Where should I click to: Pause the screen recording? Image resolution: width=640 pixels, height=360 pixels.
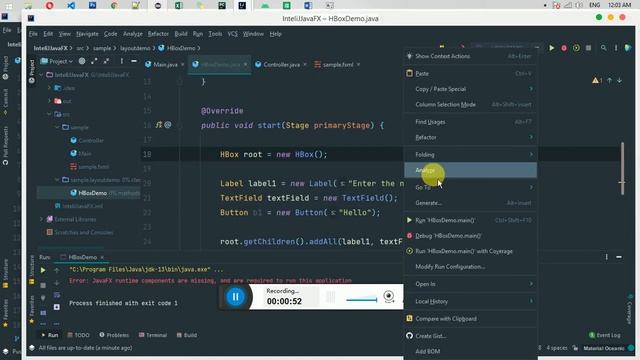[235, 297]
